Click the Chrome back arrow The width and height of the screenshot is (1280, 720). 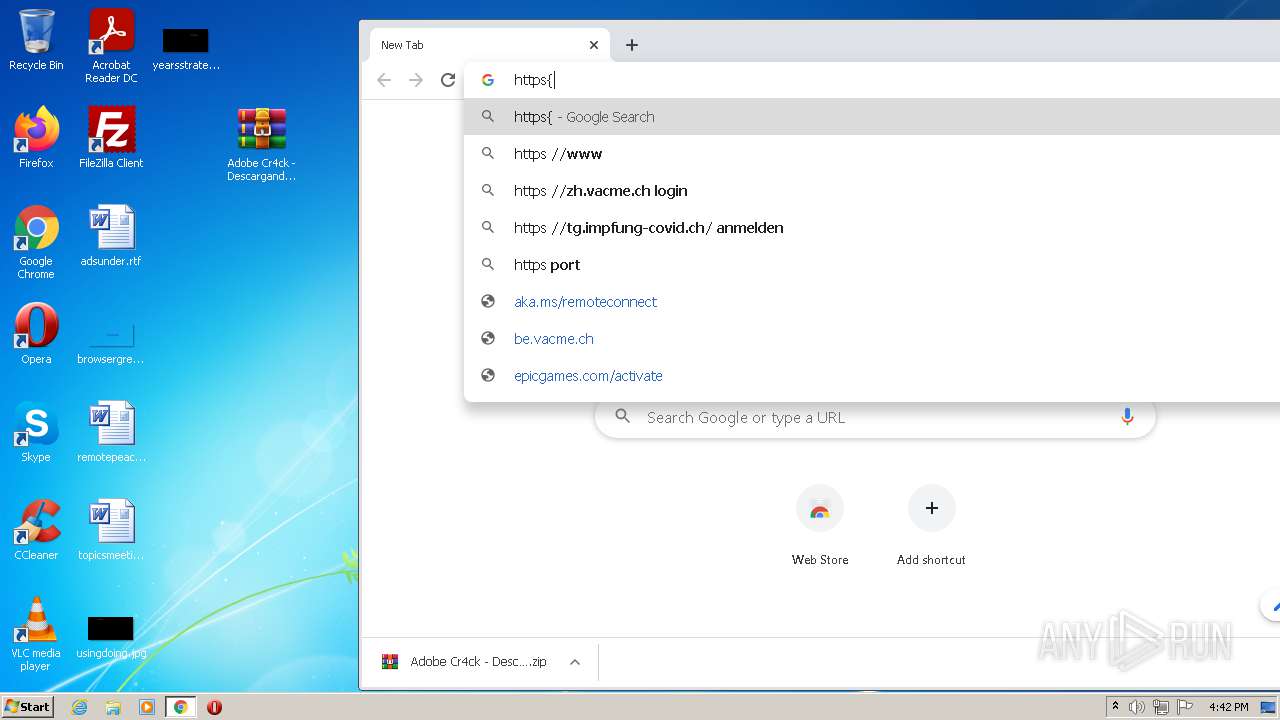tap(384, 80)
